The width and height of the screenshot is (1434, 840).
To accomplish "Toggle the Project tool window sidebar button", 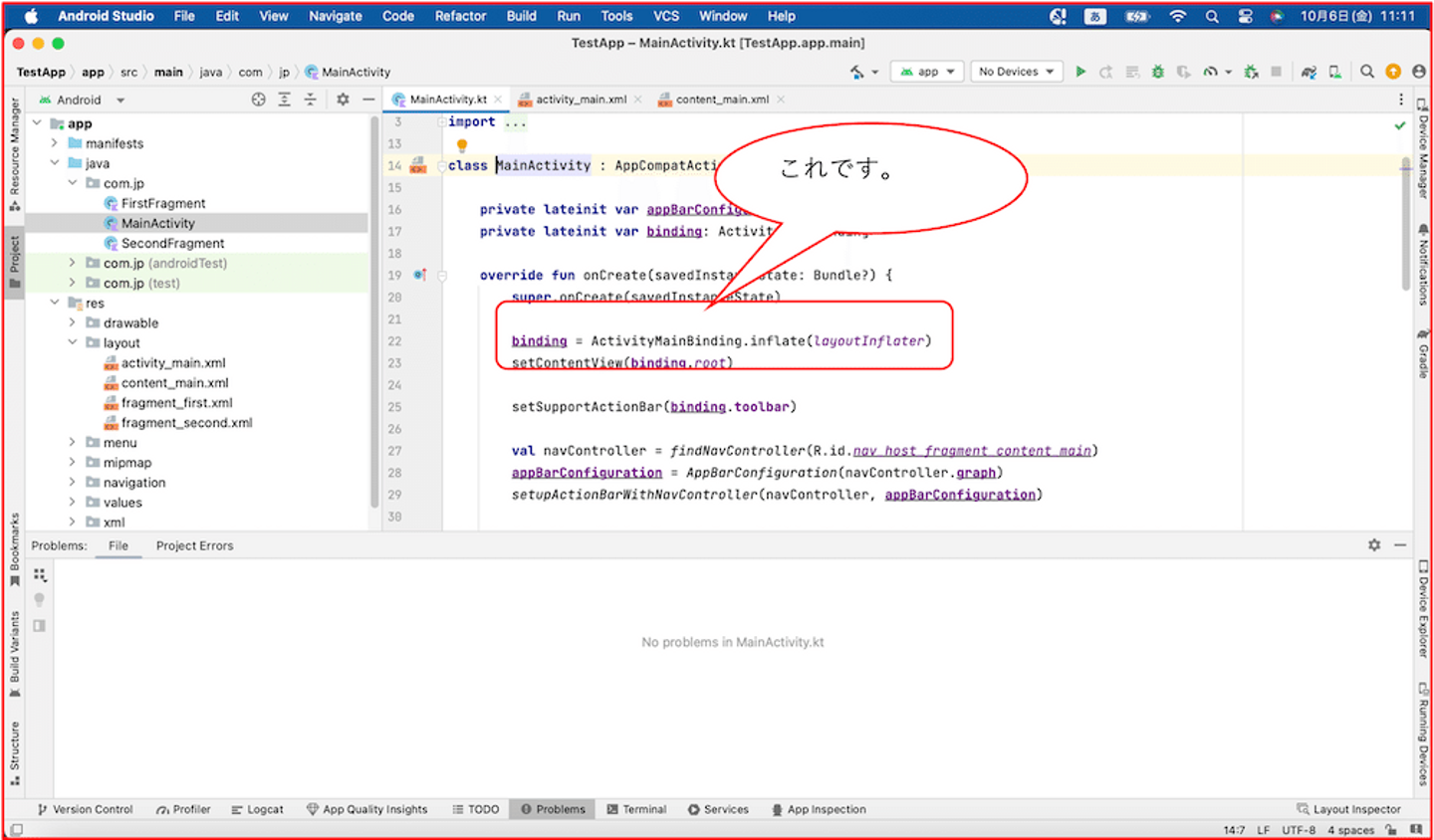I will pyautogui.click(x=15, y=261).
